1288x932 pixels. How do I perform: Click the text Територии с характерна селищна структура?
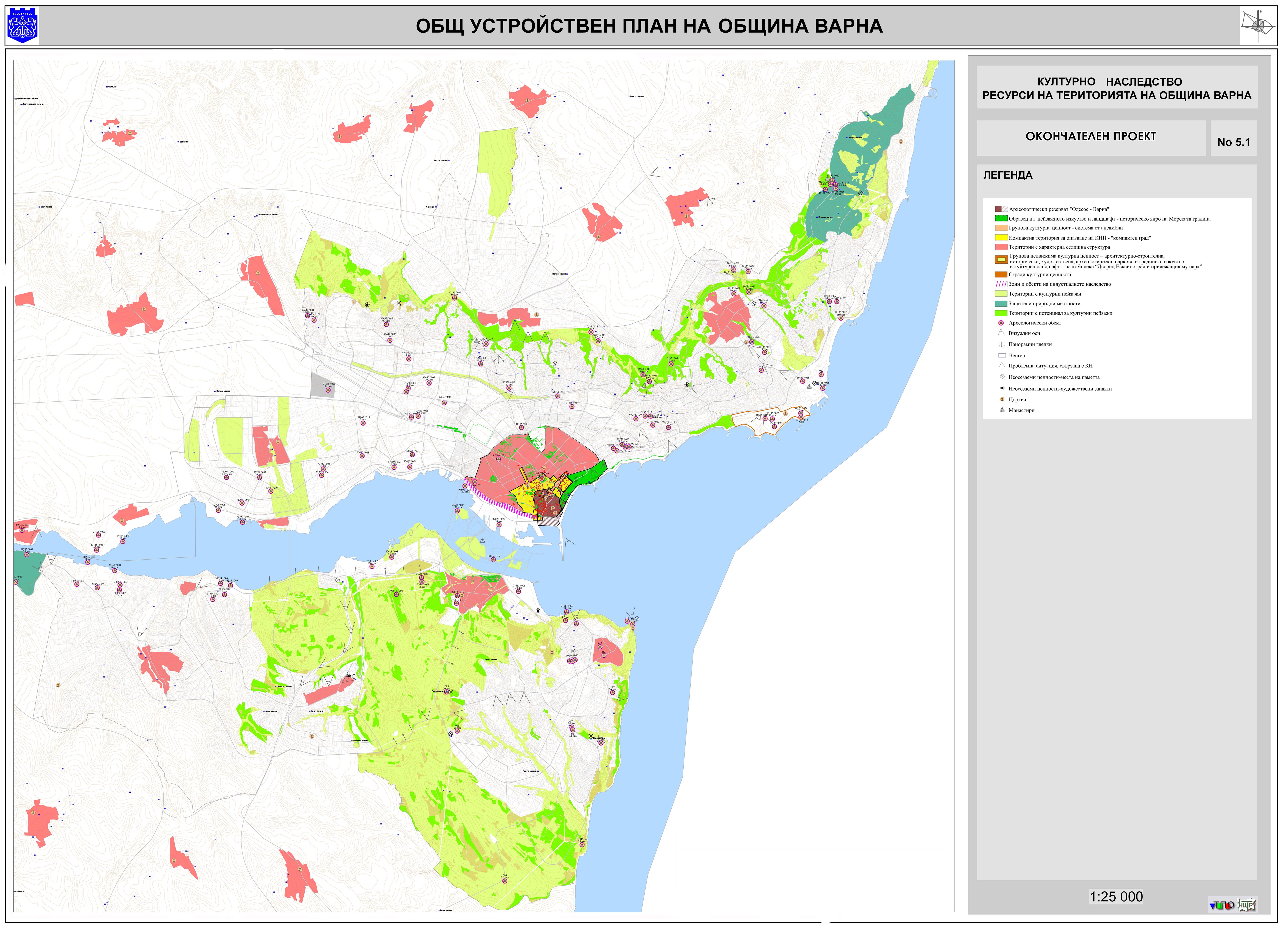click(x=1059, y=247)
